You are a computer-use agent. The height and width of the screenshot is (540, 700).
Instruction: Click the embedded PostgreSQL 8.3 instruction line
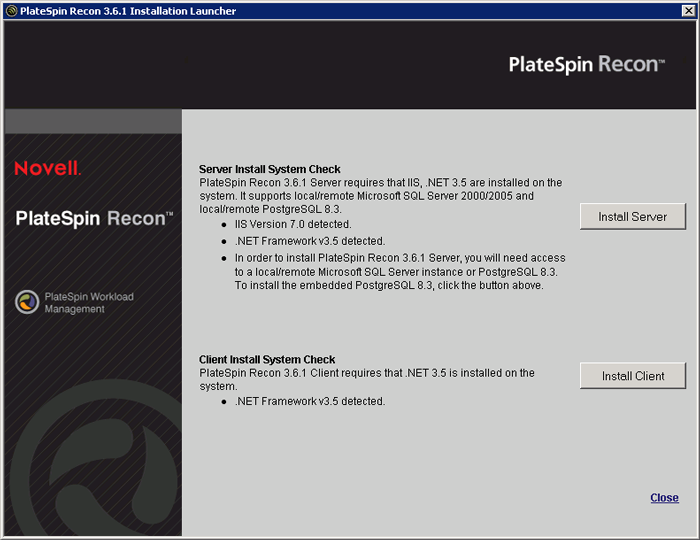point(389,285)
